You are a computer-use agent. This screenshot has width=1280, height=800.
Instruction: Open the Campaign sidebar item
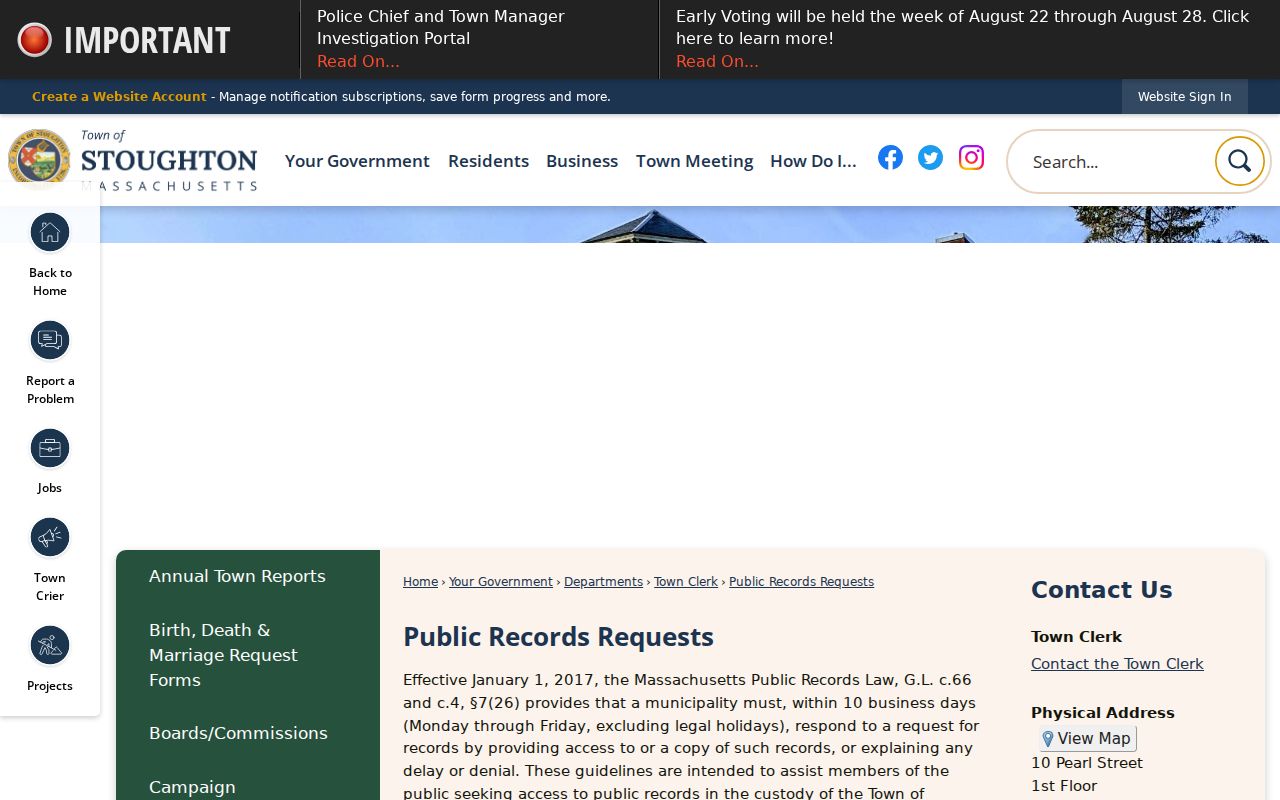click(x=192, y=787)
